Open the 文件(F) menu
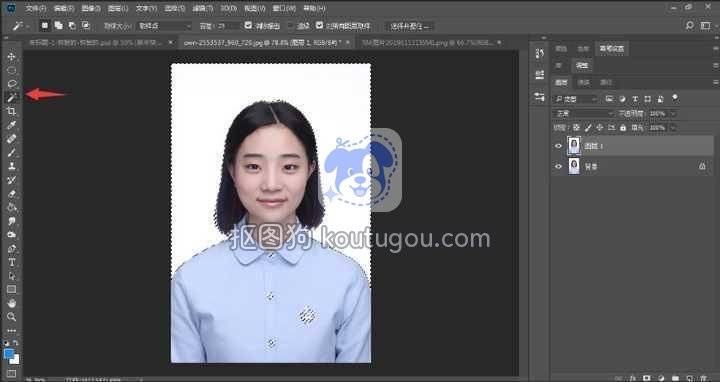 point(35,8)
